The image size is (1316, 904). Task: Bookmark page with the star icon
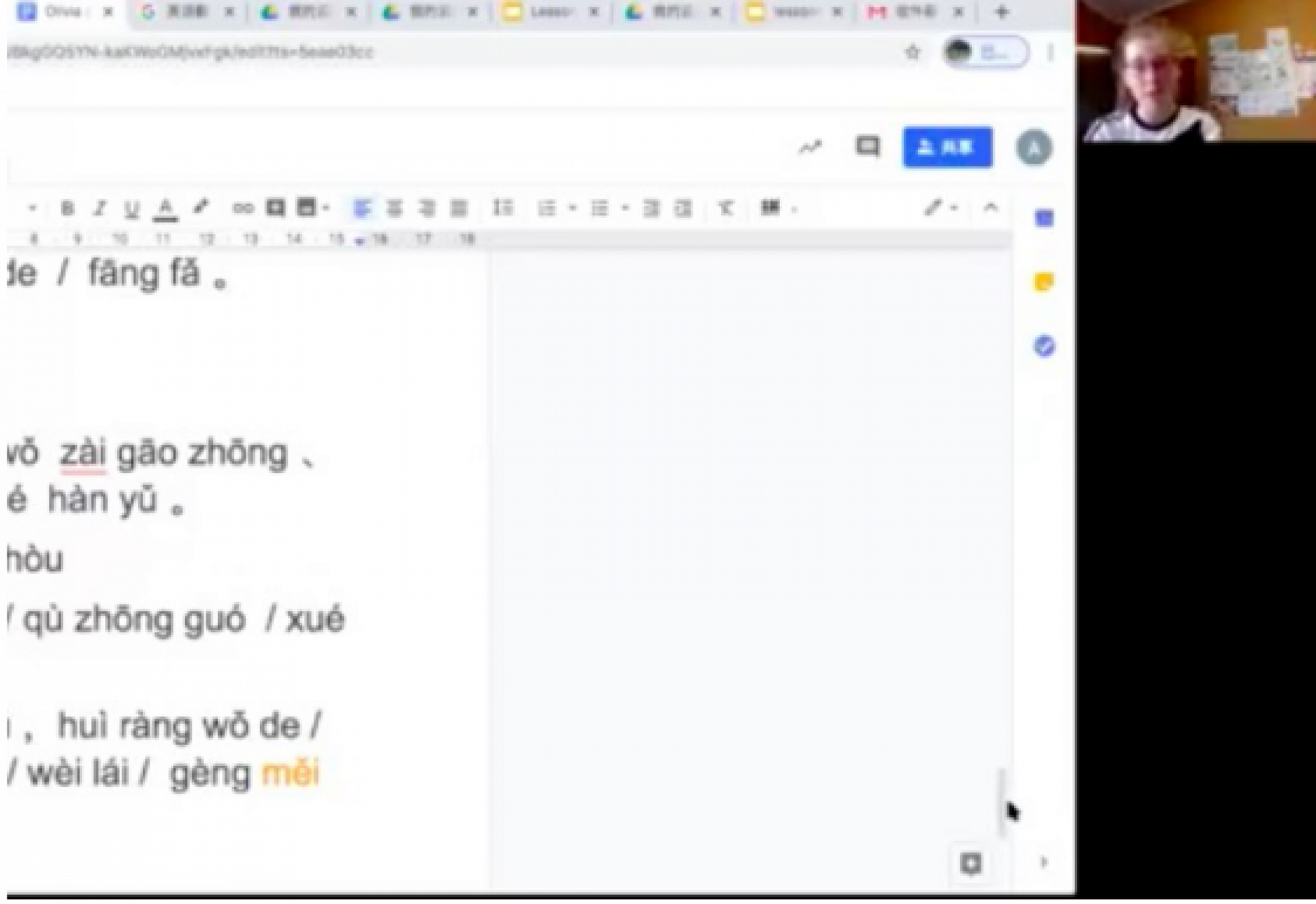click(912, 52)
